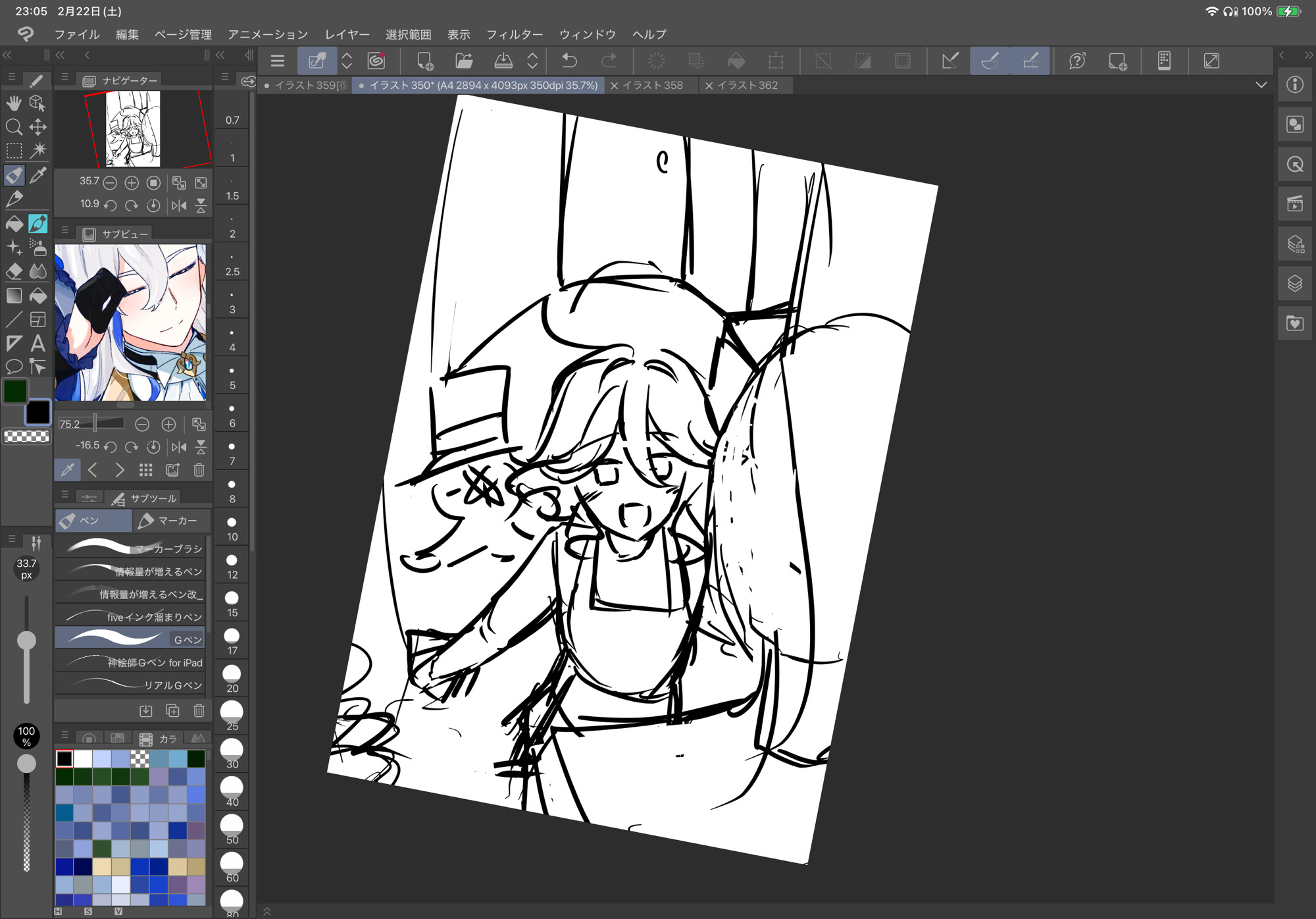The width and height of the screenshot is (1316, 919).
Task: Click the opacity slider handle
Action: pyautogui.click(x=26, y=764)
